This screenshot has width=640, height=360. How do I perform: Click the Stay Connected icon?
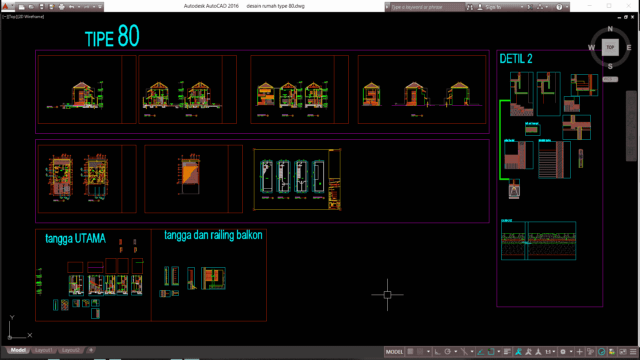click(x=540, y=7)
